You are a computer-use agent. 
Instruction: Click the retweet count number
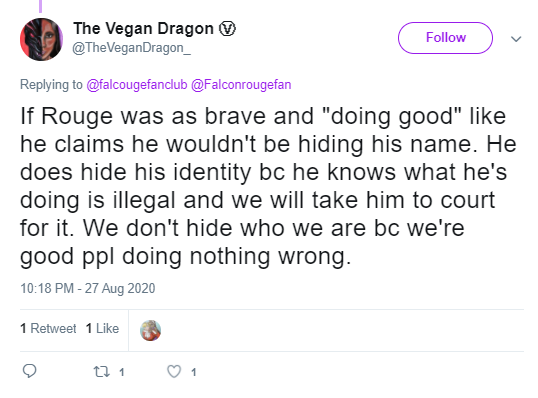[x=121, y=372]
